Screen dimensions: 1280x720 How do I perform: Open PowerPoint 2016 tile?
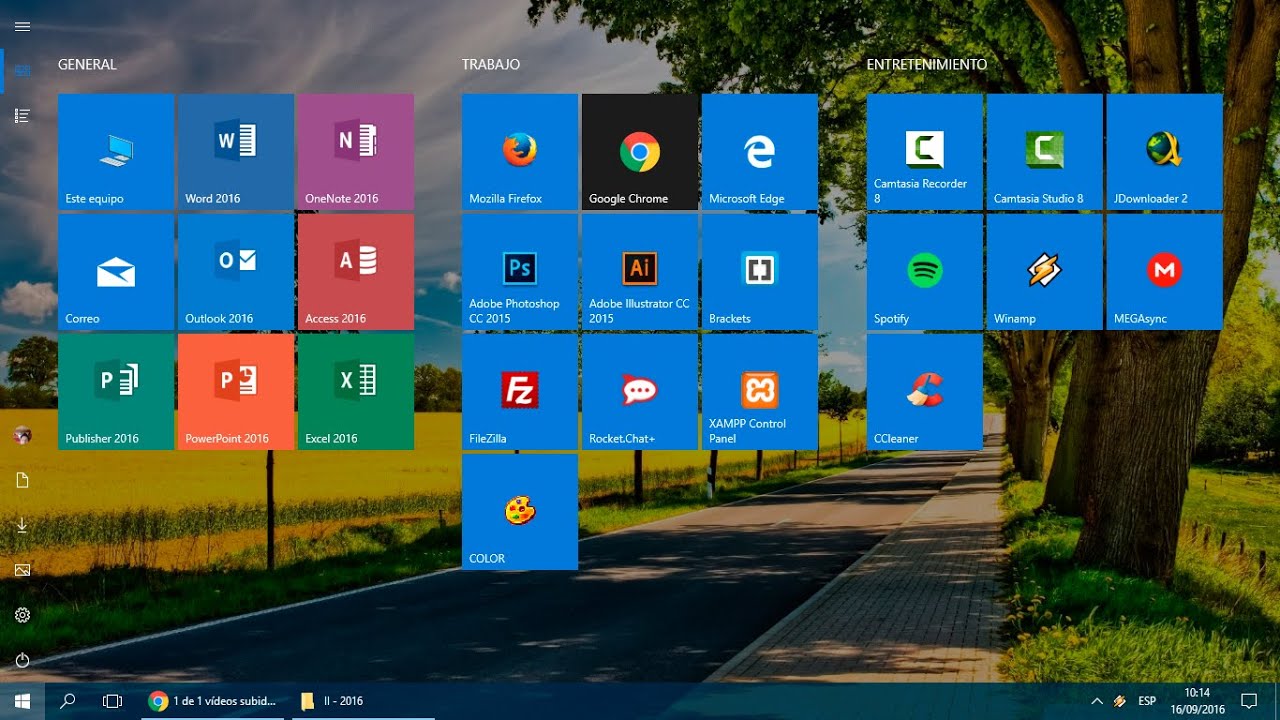pyautogui.click(x=236, y=392)
